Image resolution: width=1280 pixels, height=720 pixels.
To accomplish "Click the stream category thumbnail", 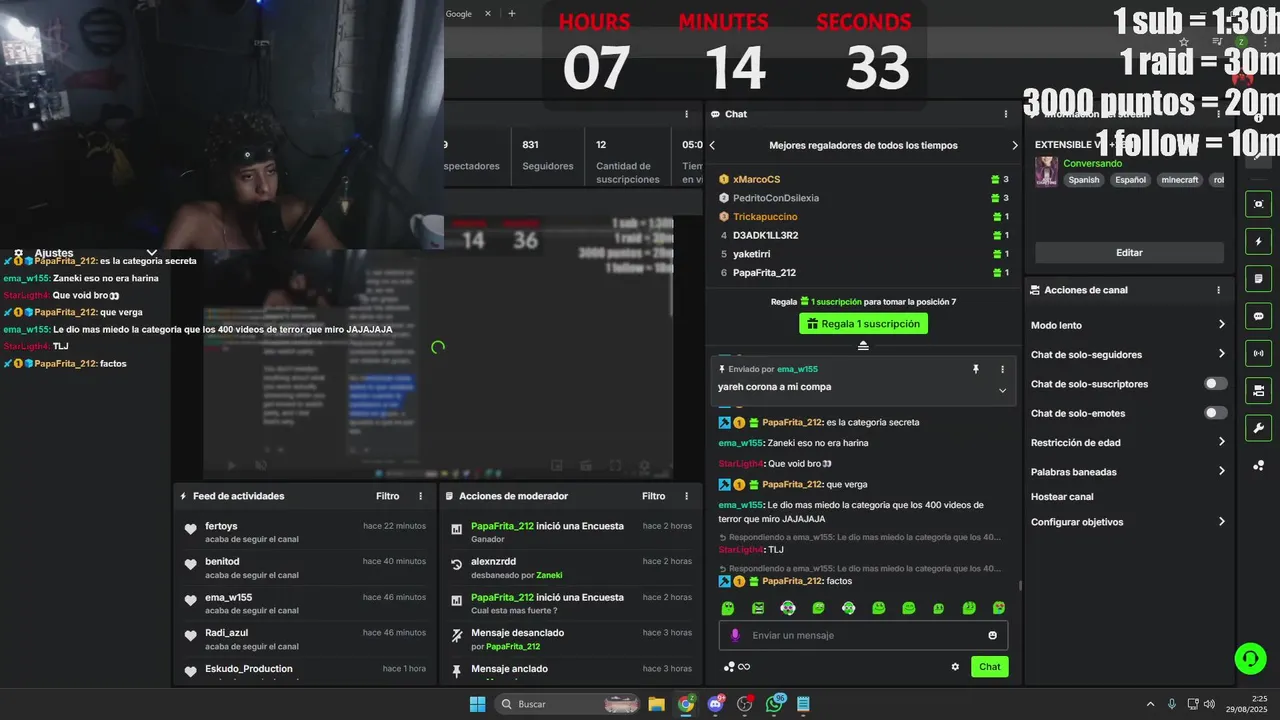I will tap(1046, 171).
